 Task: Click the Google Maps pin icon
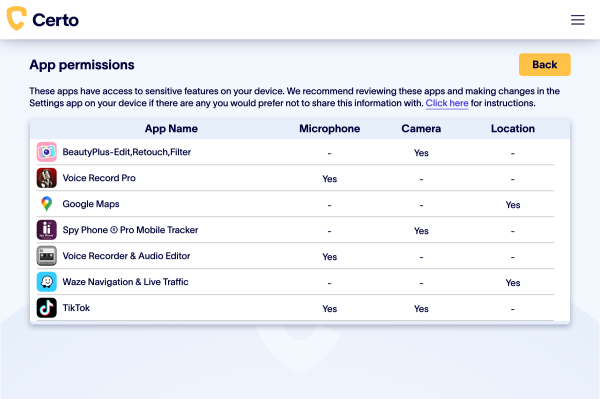47,204
